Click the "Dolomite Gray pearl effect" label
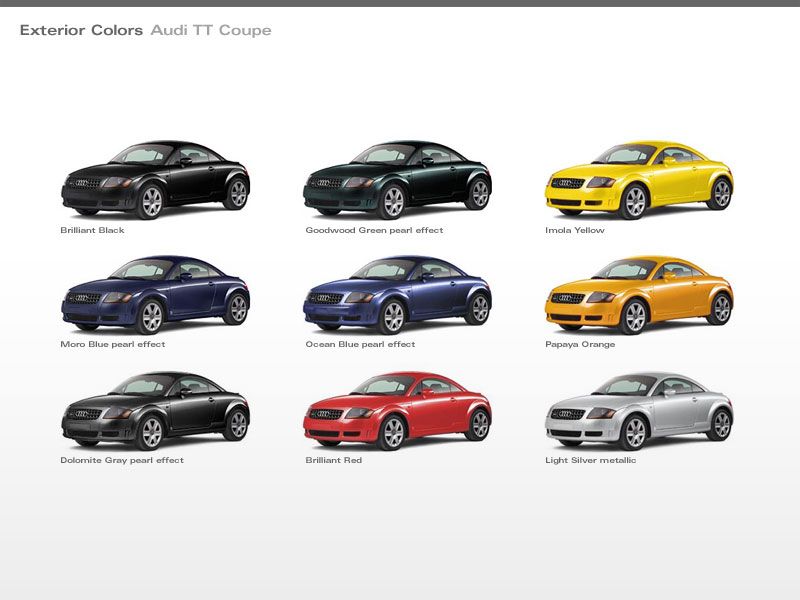 click(122, 460)
